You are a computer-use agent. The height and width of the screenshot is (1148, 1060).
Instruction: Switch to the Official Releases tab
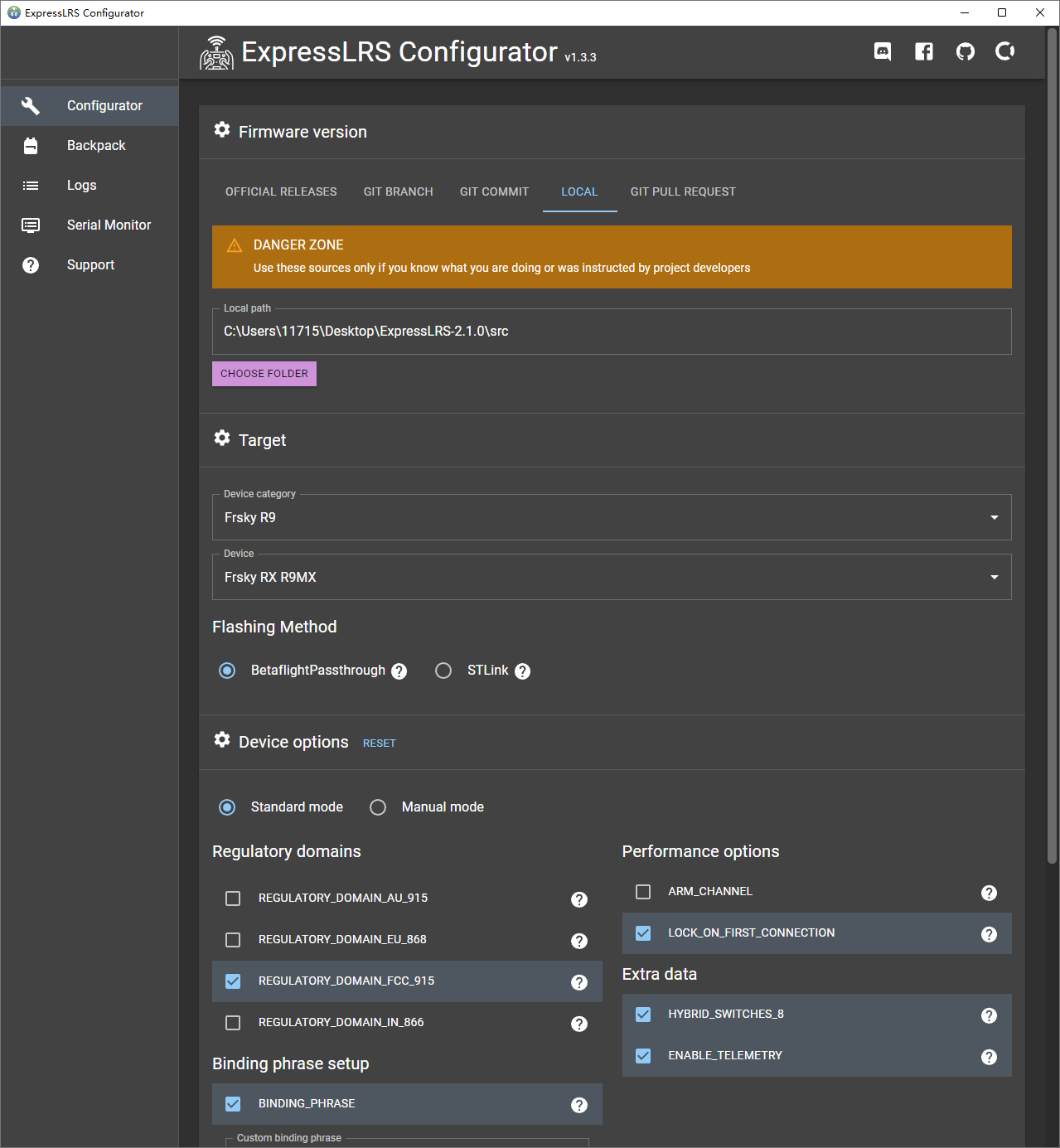281,191
